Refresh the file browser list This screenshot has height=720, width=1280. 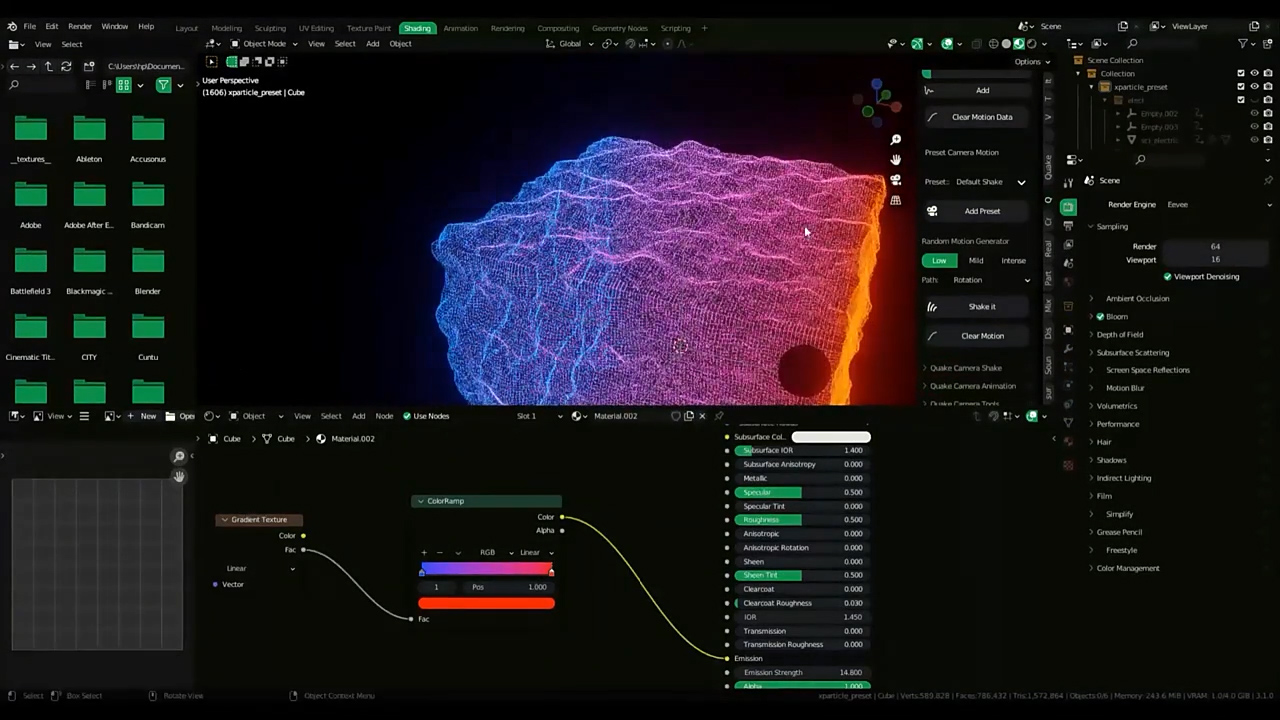tap(66, 66)
